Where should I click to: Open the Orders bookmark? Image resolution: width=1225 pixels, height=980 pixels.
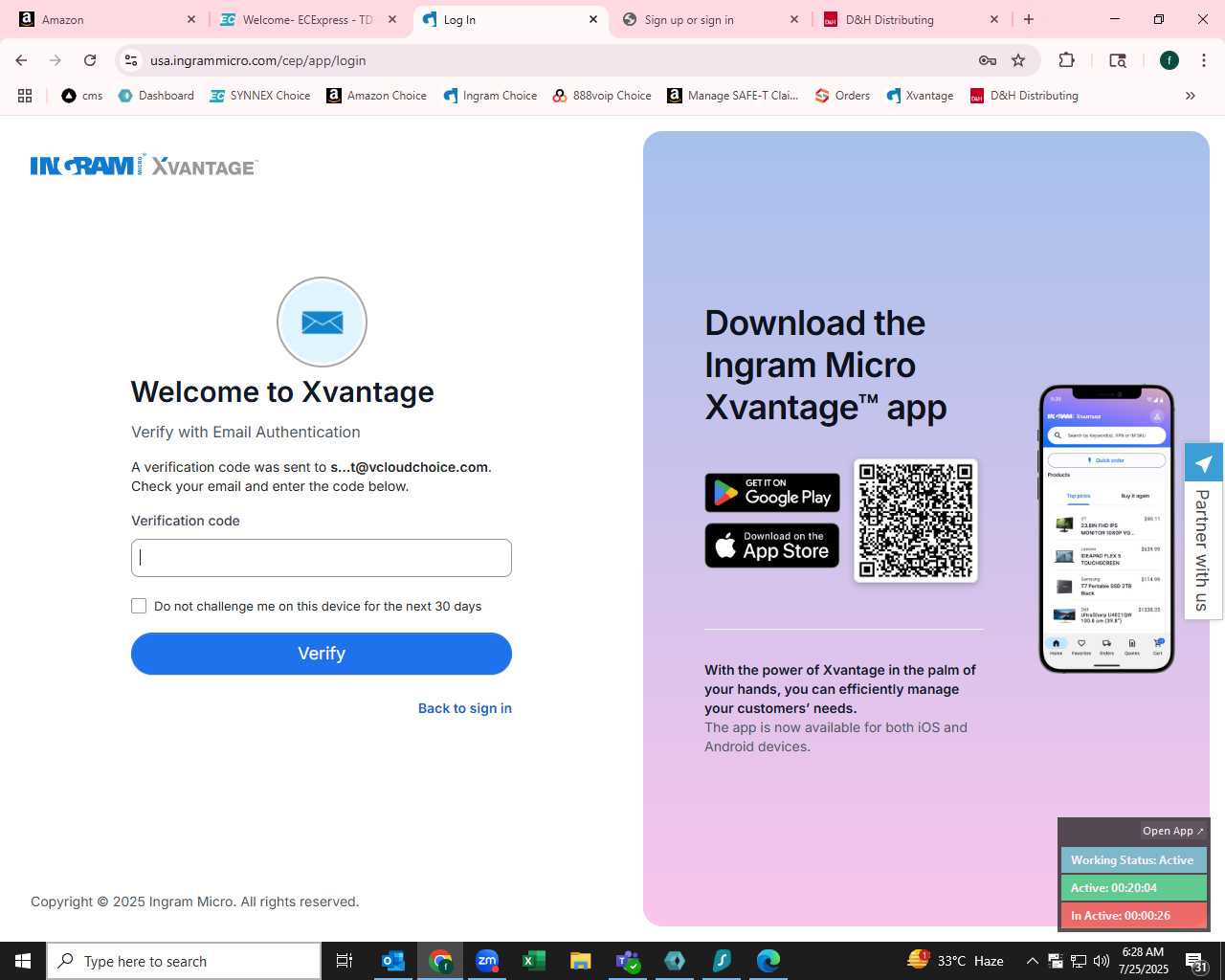pyautogui.click(x=842, y=96)
